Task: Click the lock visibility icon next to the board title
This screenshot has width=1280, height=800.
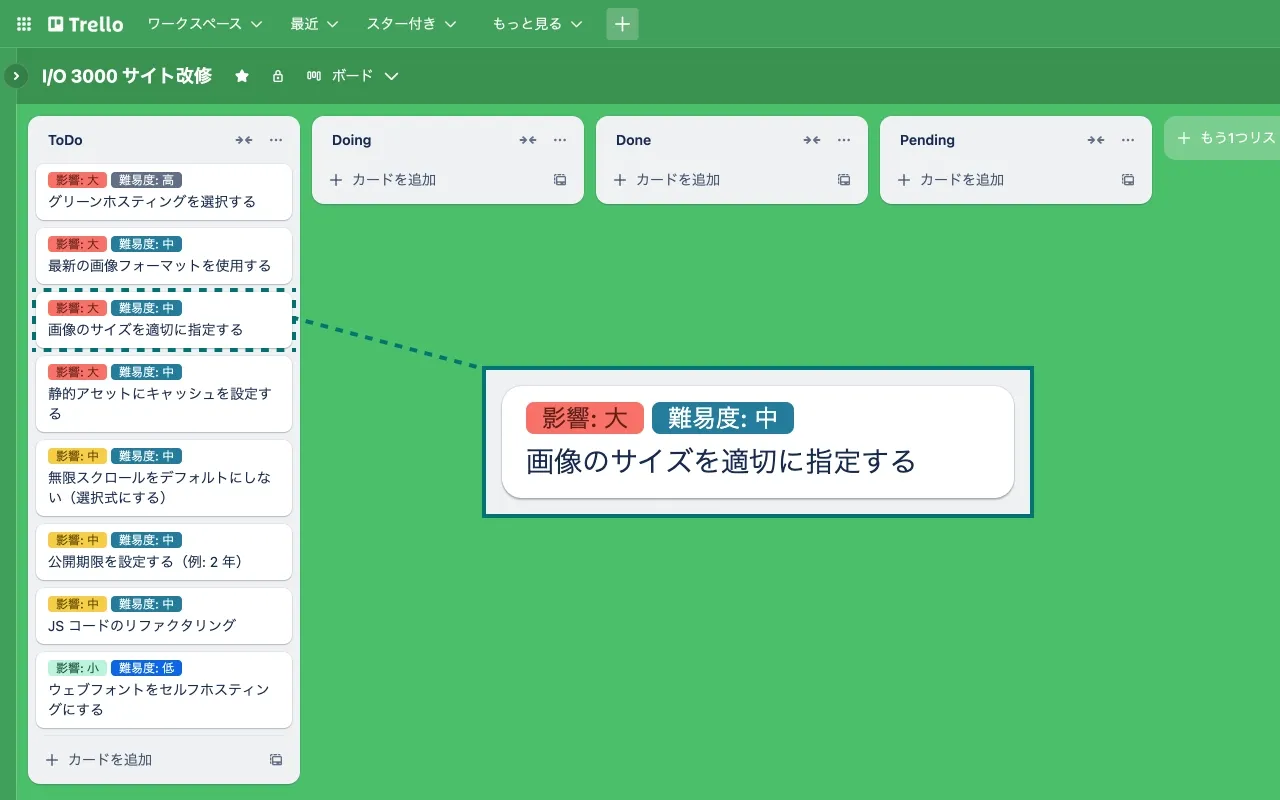Action: (x=277, y=75)
